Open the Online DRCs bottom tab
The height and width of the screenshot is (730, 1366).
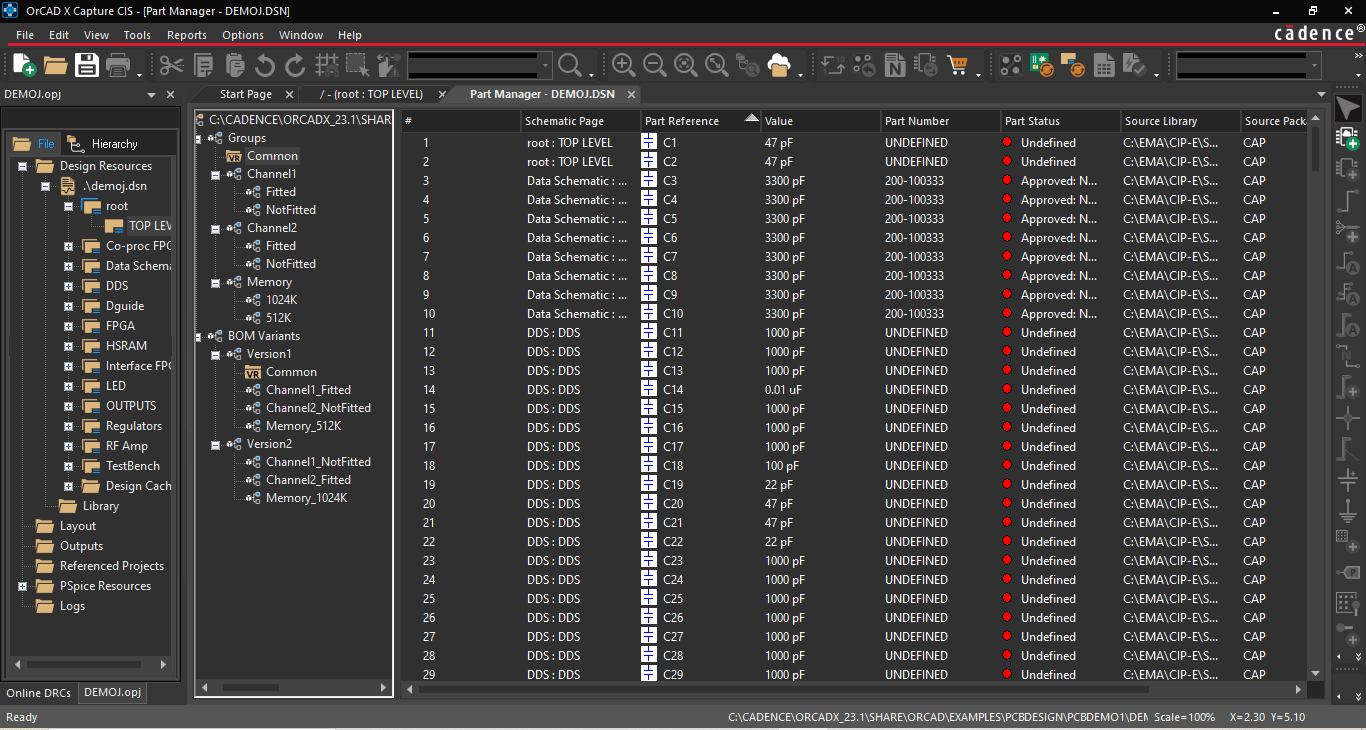(x=38, y=692)
